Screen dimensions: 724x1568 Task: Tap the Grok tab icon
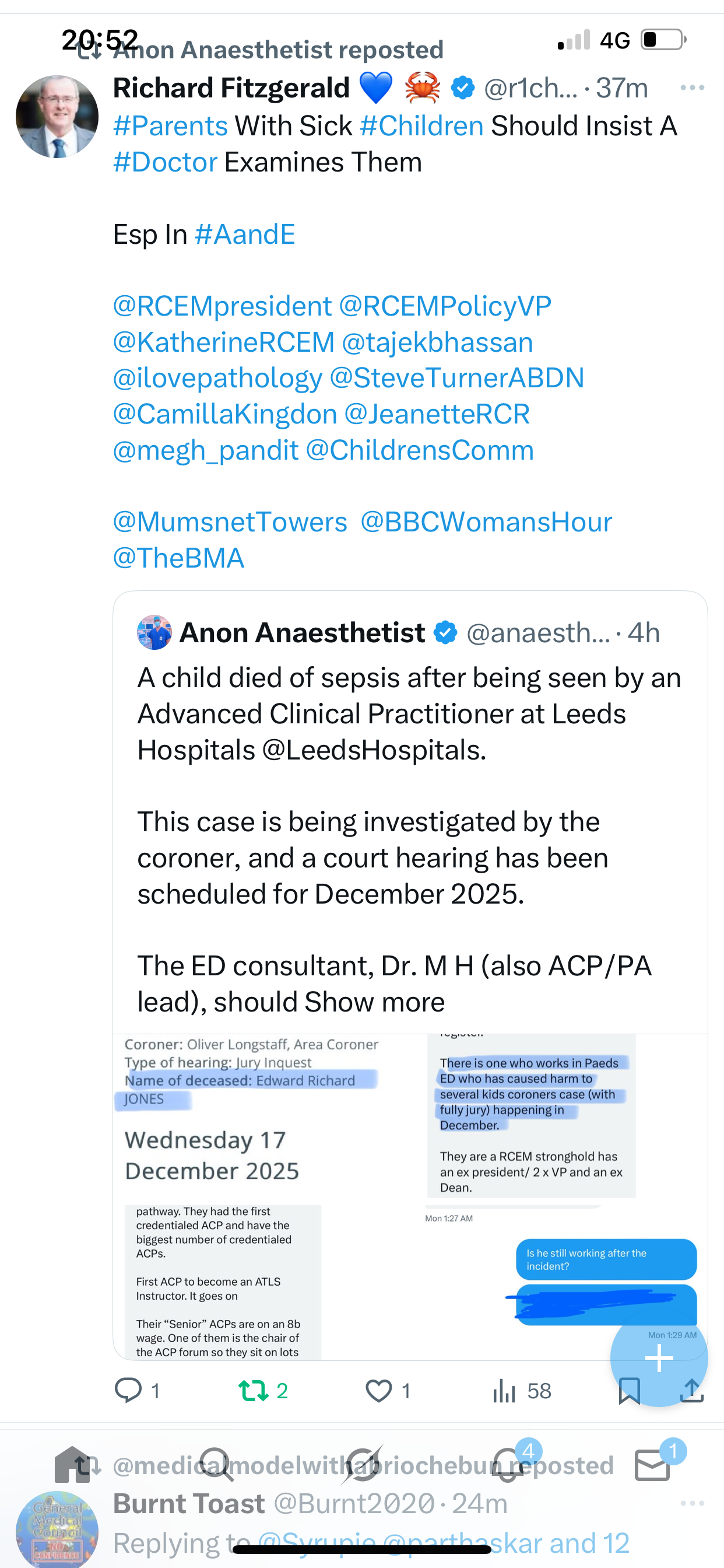point(362,1465)
